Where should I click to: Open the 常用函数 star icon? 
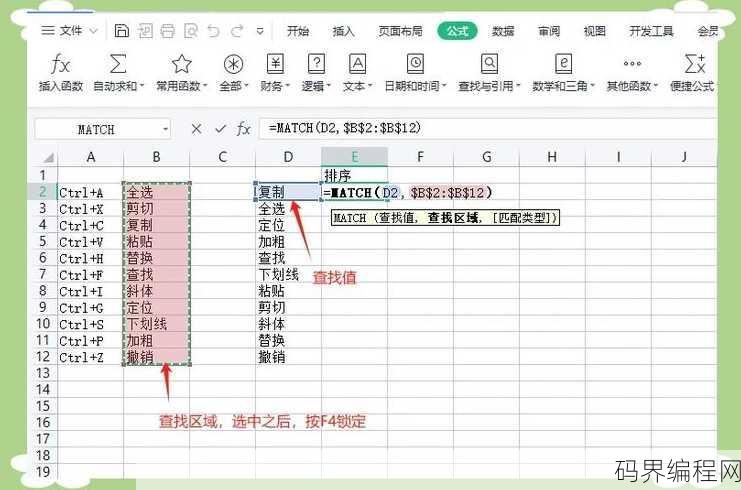pyautogui.click(x=181, y=63)
